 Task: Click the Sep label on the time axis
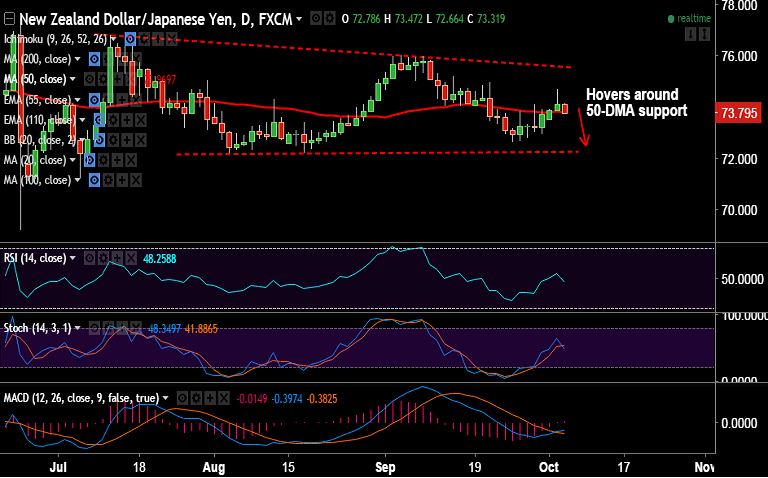pos(385,467)
